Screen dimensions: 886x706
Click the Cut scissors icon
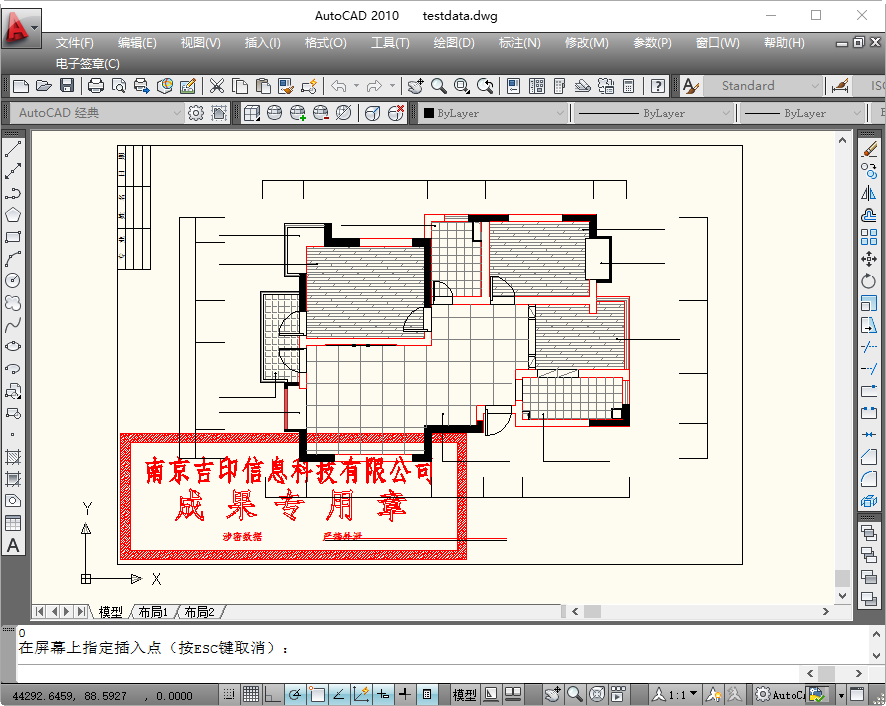tap(217, 86)
